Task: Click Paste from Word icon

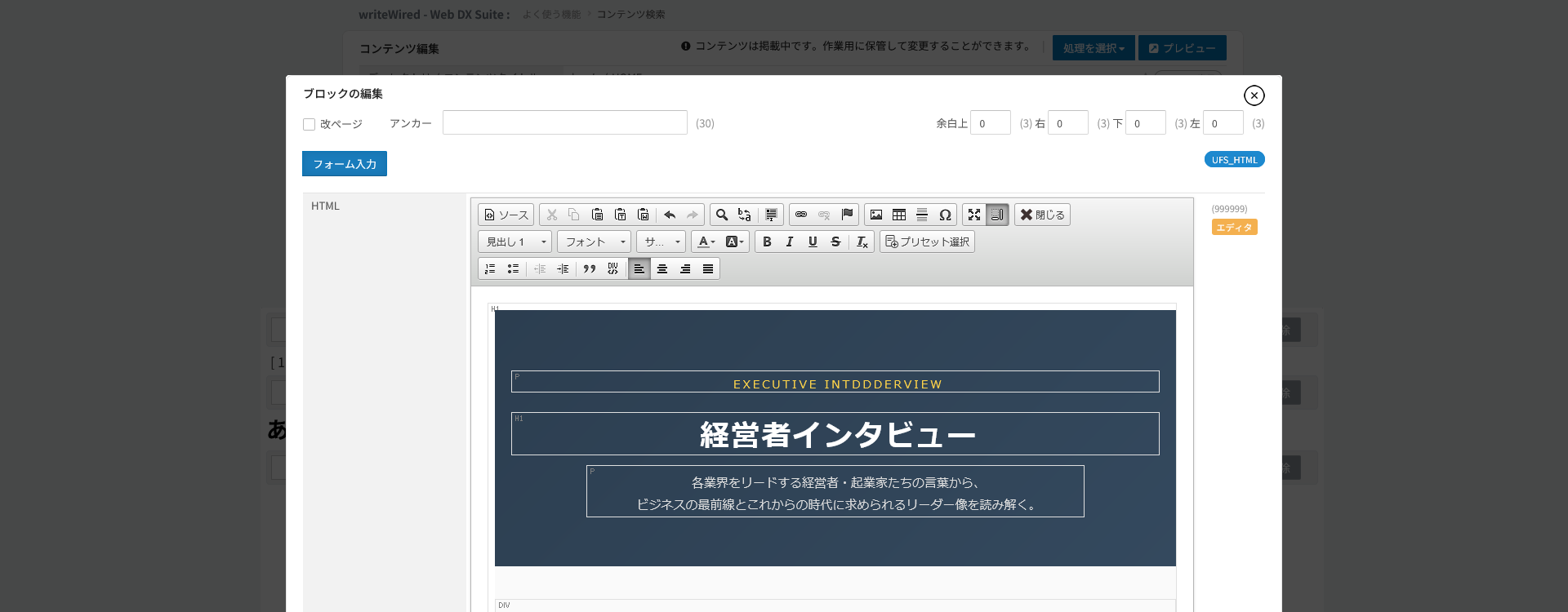Action: point(643,215)
